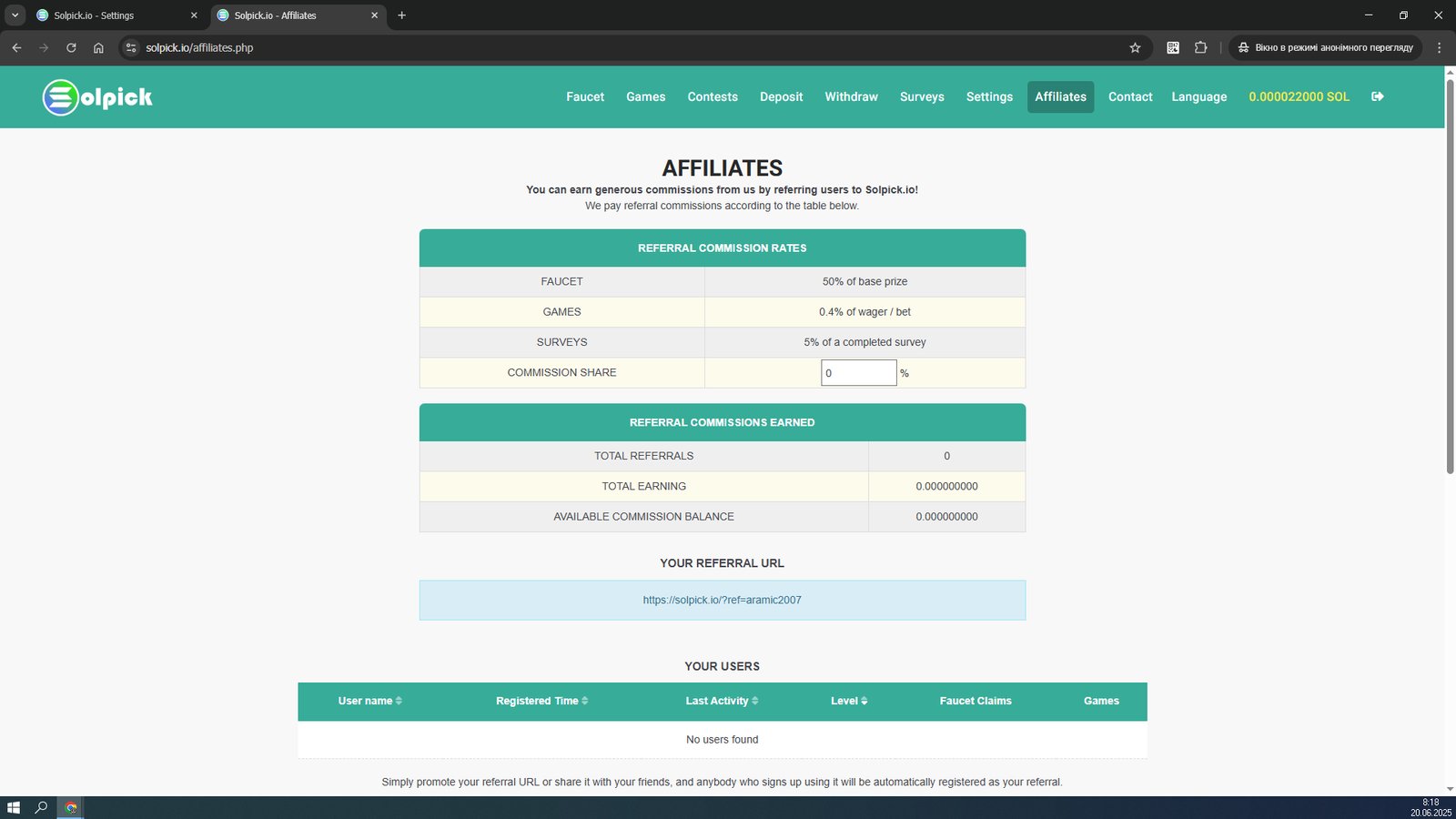Bookmark this page with star icon
Viewport: 1456px width, 819px height.
1135,47
